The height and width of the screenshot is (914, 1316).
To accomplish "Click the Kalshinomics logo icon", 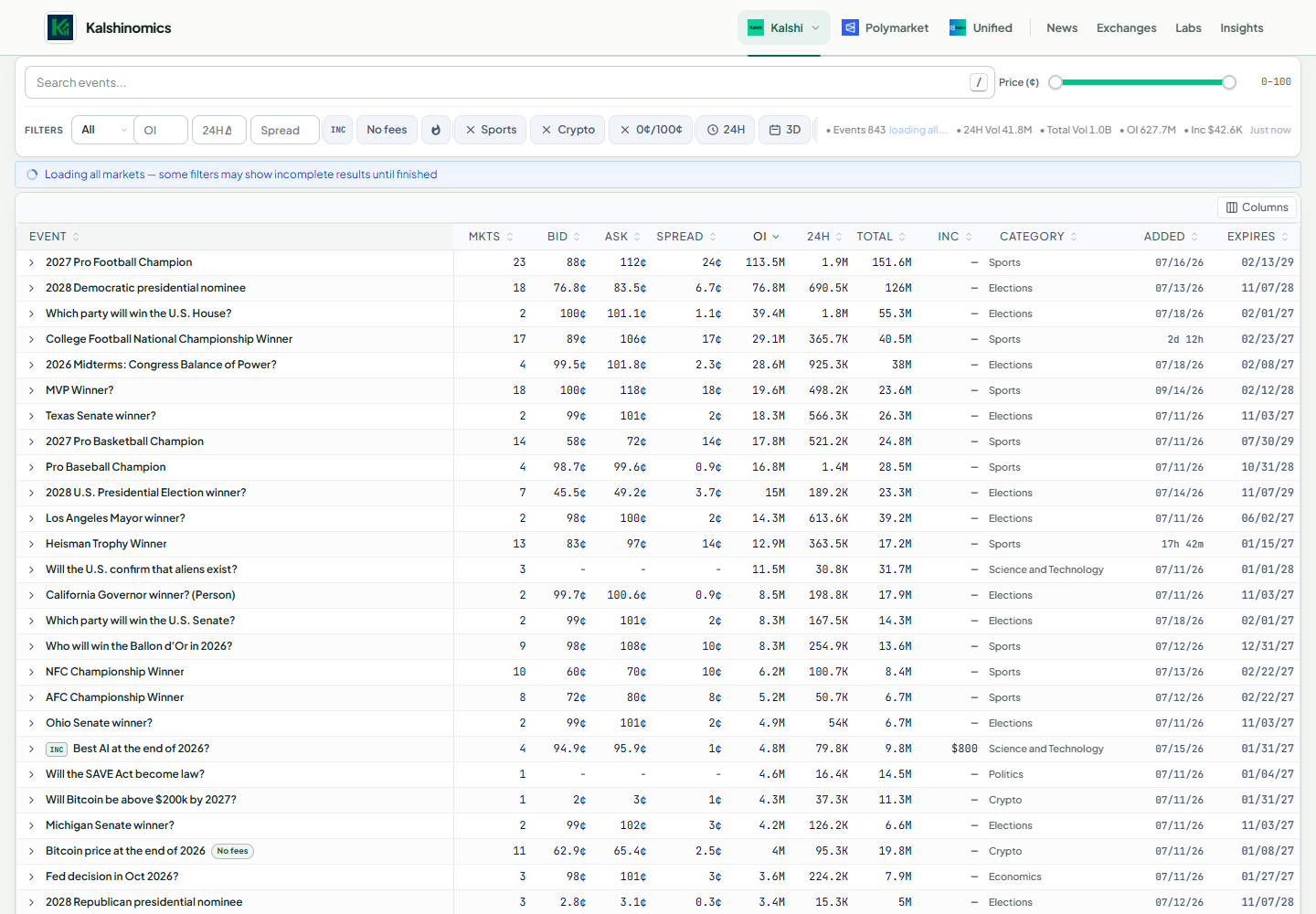I will click(60, 27).
